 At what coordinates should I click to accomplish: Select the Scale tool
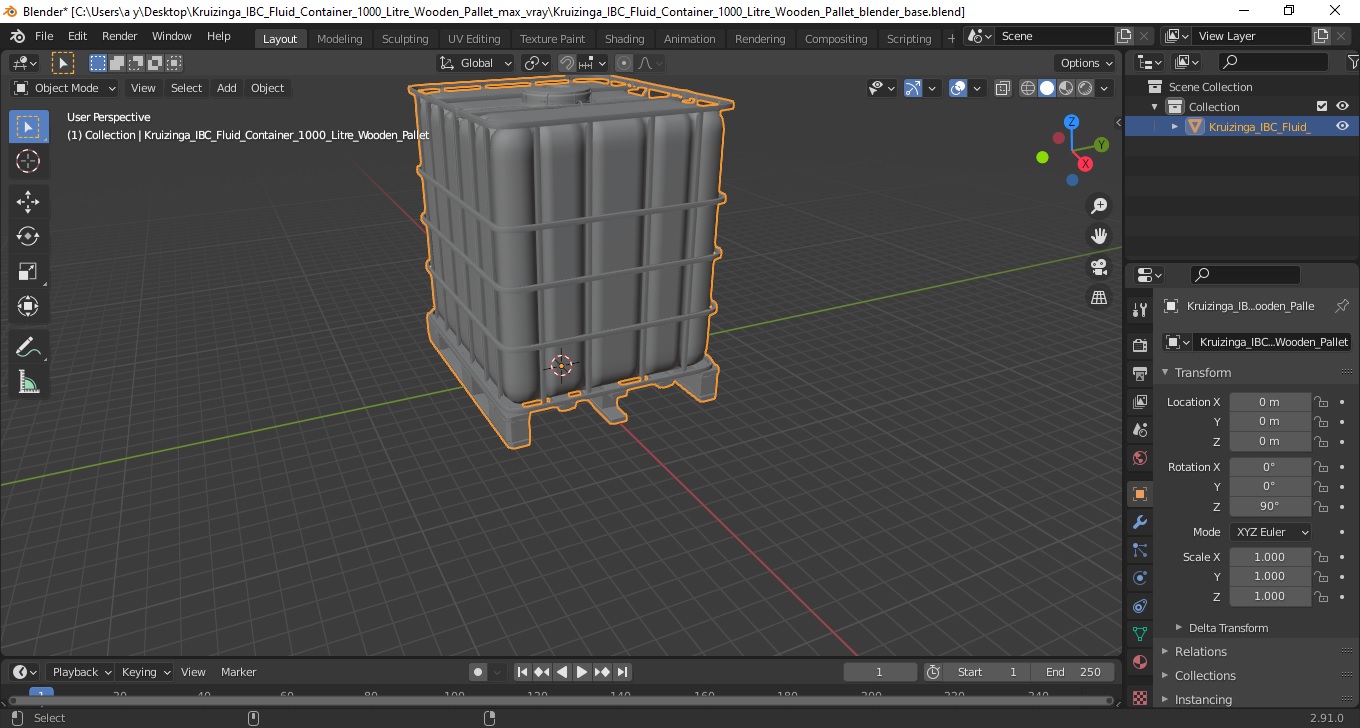pos(28,271)
